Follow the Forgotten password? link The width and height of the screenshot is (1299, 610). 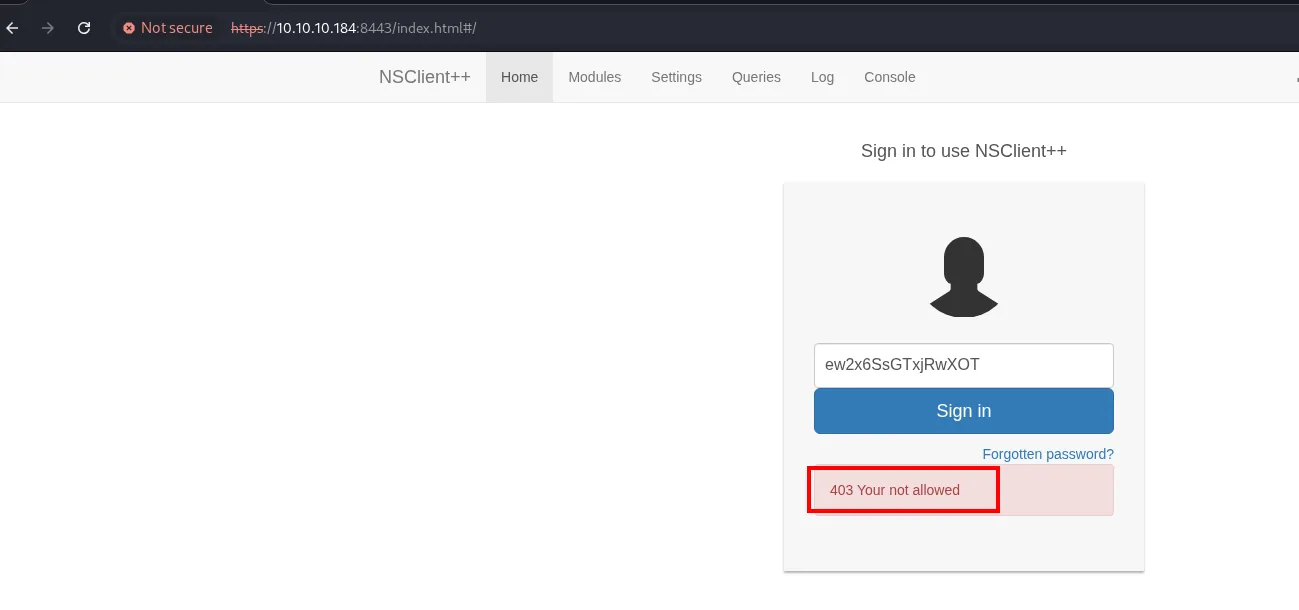[x=1048, y=454]
